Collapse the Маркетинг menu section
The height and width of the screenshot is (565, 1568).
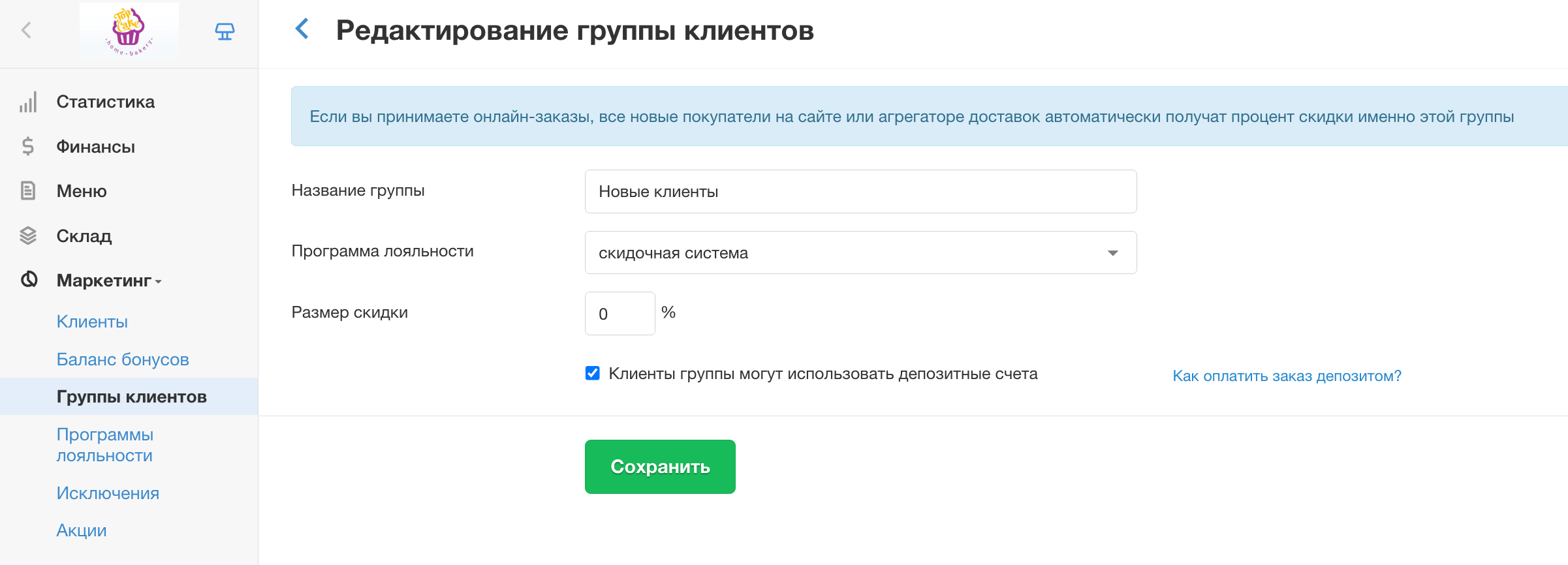pyautogui.click(x=109, y=281)
